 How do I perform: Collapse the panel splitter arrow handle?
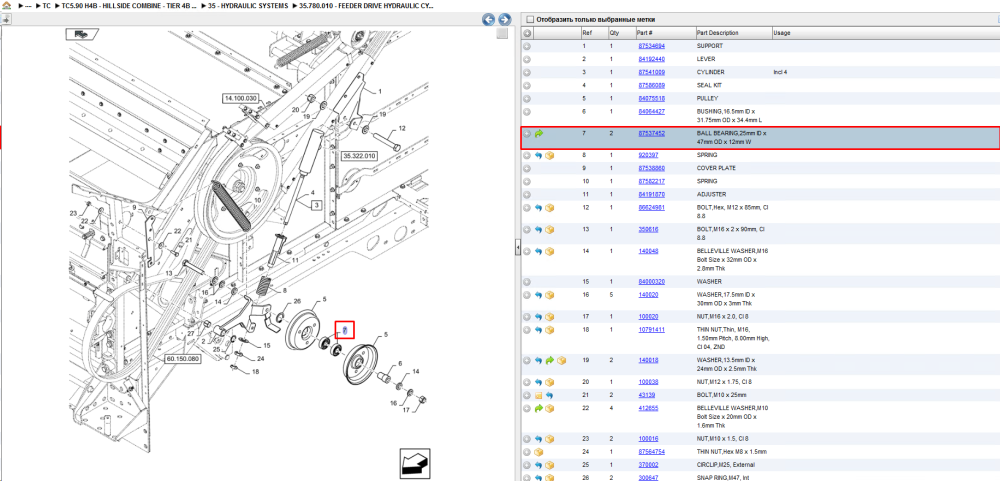(x=518, y=246)
